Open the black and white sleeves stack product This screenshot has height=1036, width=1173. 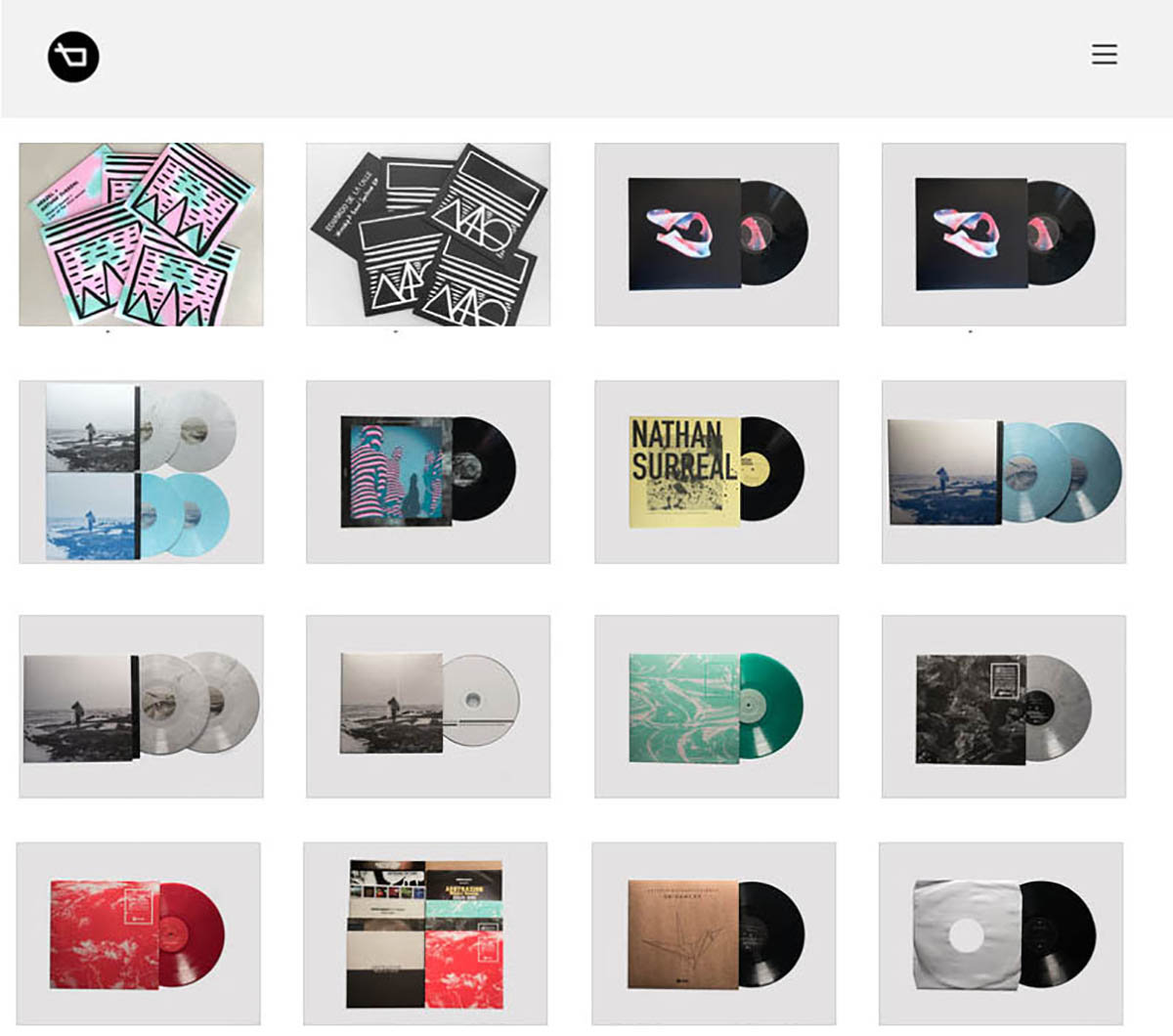click(x=428, y=235)
